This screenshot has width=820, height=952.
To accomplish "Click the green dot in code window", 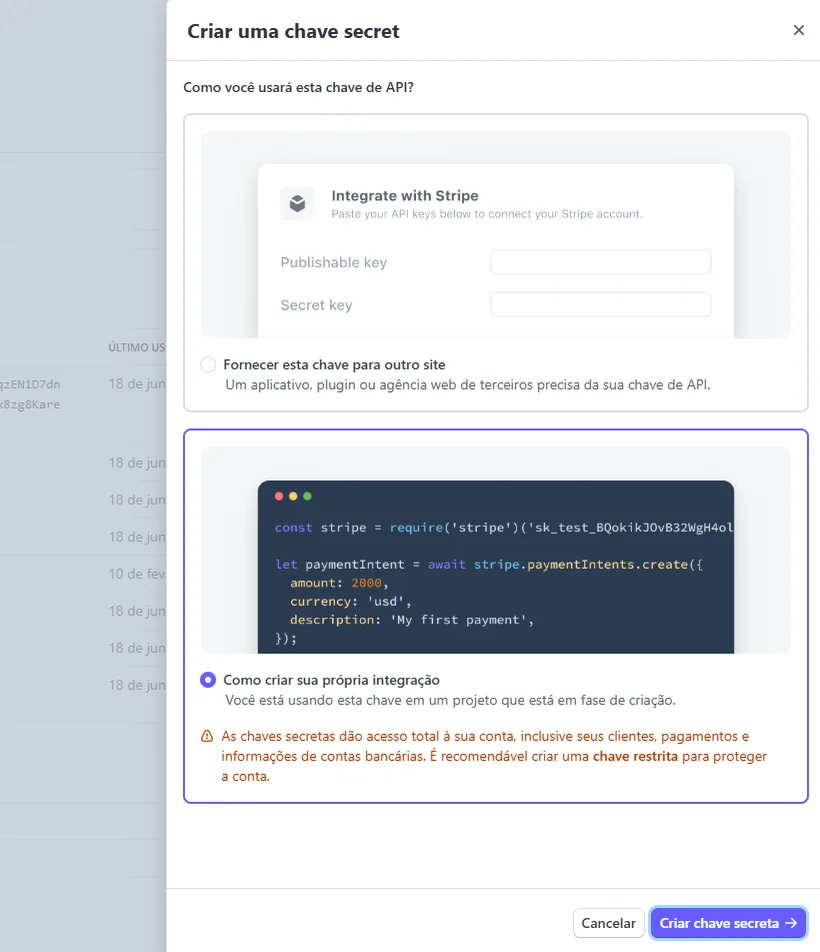I will [307, 496].
